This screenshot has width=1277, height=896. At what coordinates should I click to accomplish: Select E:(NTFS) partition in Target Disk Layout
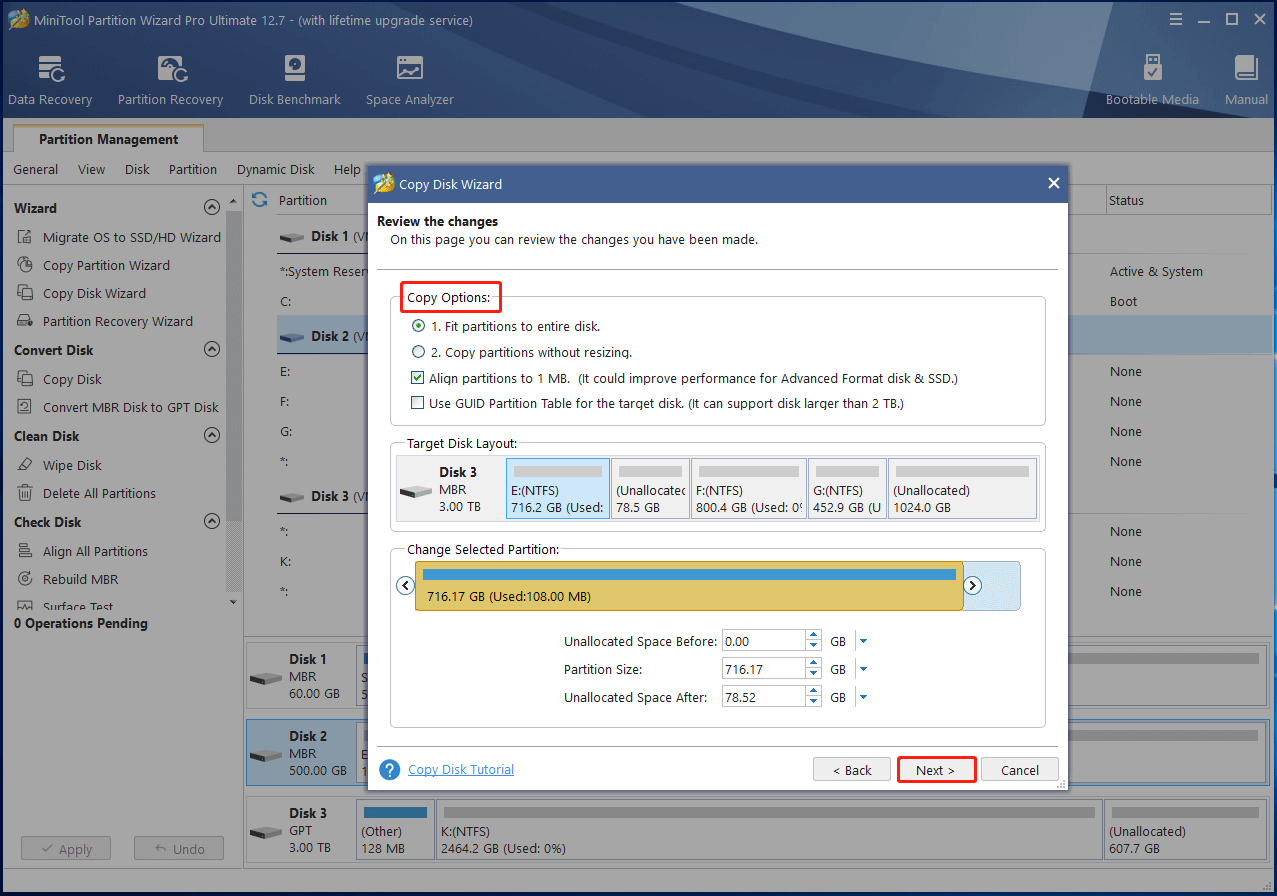(x=558, y=489)
